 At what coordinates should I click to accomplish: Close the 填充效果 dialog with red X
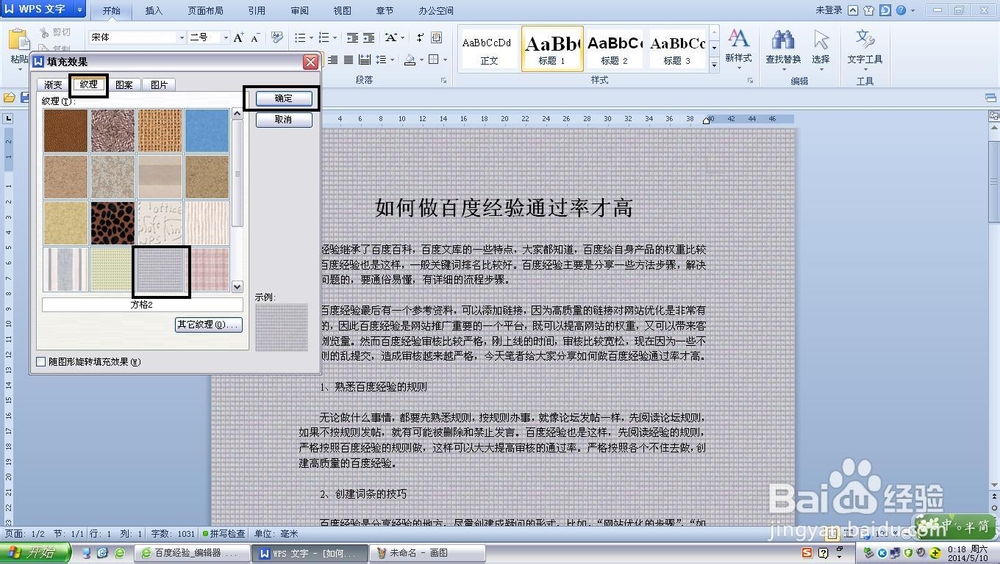(311, 62)
